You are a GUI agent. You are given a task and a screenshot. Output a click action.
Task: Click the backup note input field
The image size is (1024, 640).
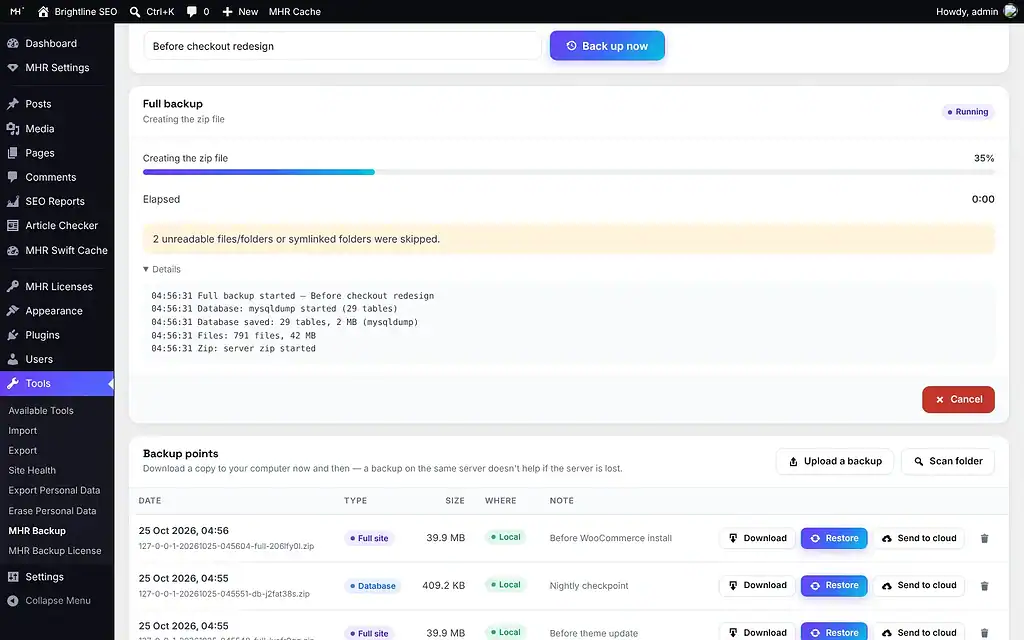tap(342, 46)
